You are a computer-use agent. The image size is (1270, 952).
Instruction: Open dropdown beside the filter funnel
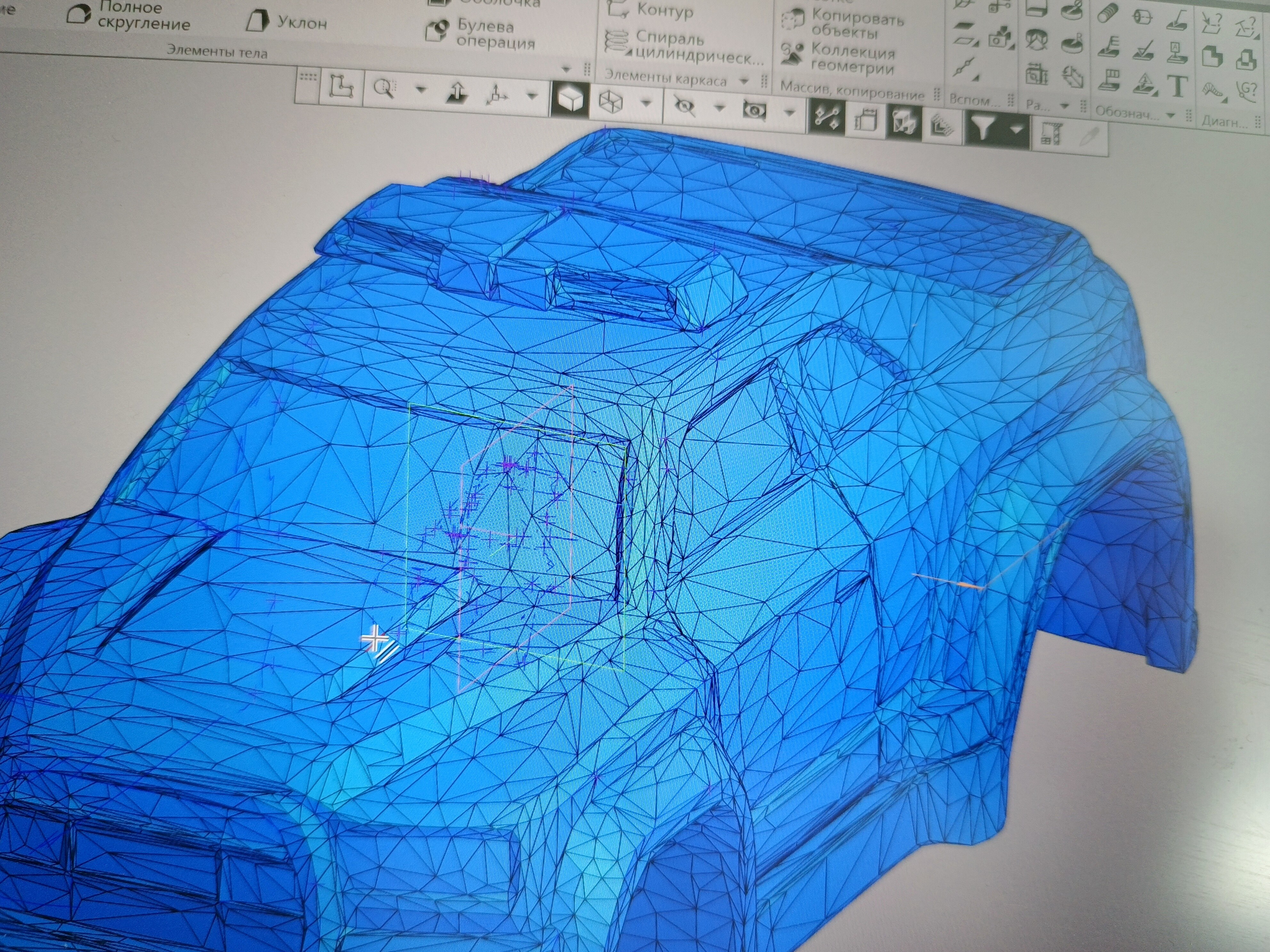pyautogui.click(x=1016, y=129)
